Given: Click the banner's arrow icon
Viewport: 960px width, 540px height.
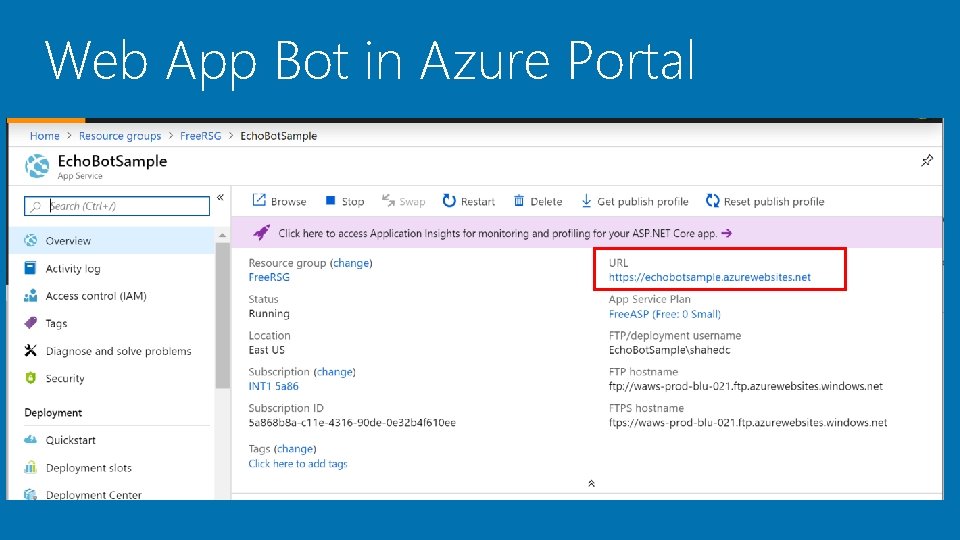Looking at the screenshot, I should 727,233.
